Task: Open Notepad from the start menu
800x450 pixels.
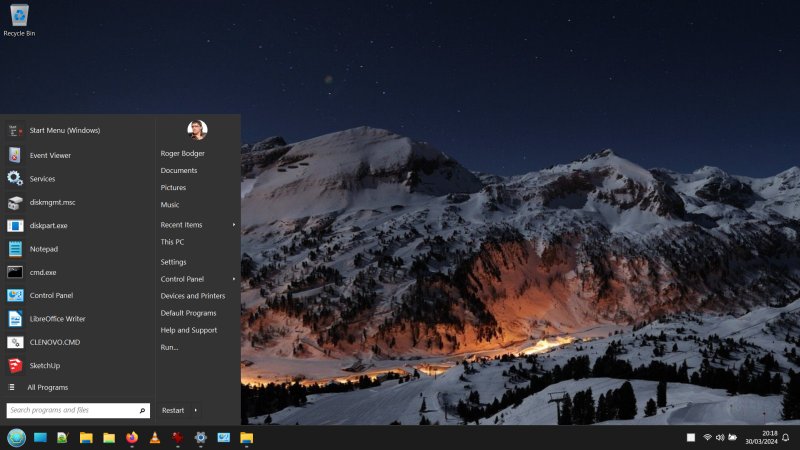Action: [43, 249]
